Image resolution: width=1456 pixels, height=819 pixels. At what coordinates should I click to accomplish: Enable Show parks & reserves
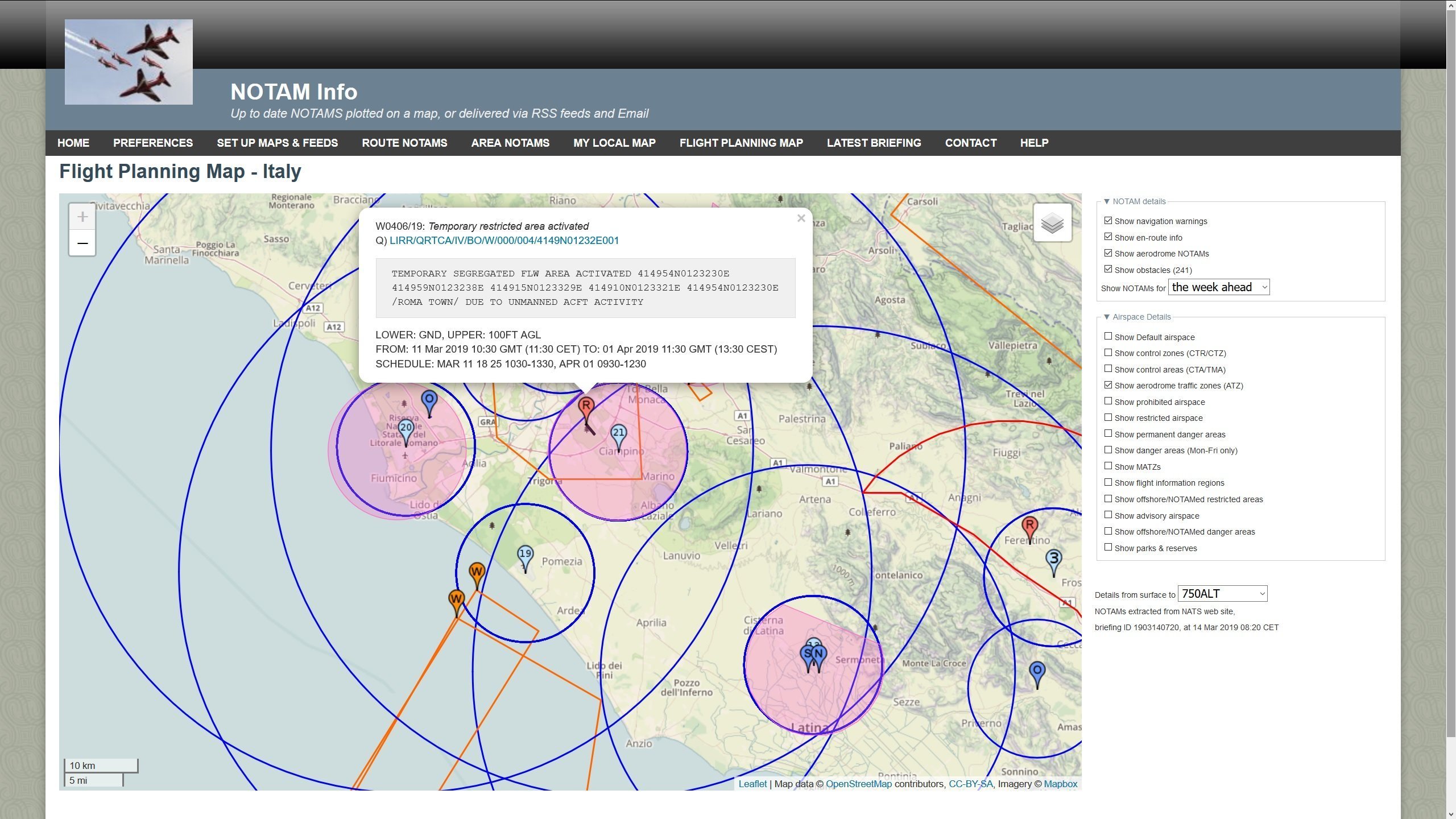pyautogui.click(x=1108, y=547)
